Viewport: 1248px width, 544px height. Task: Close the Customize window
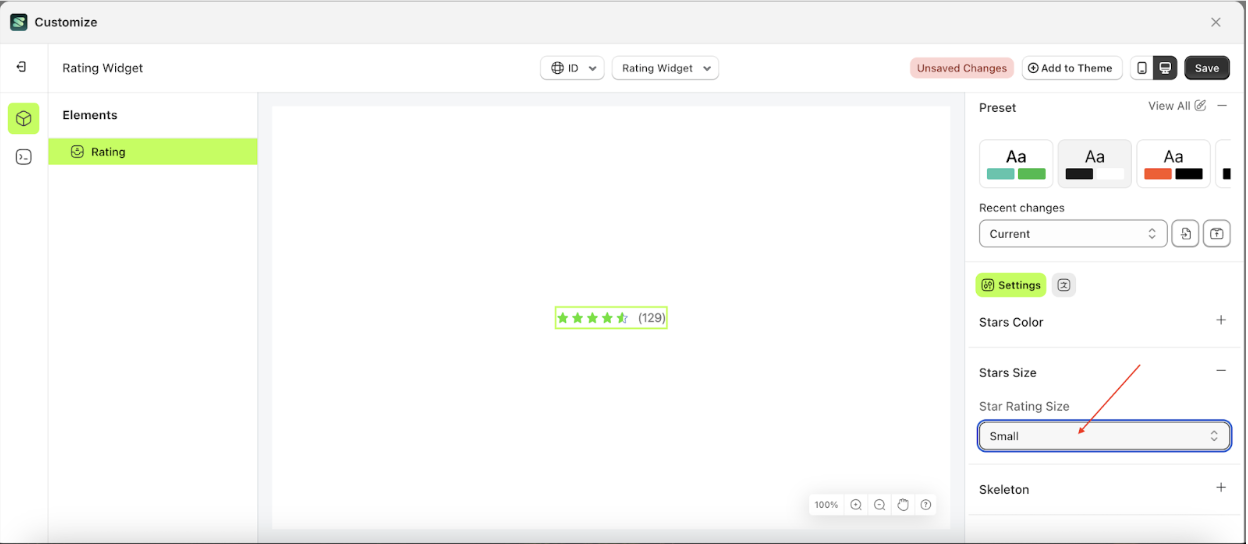(1216, 22)
